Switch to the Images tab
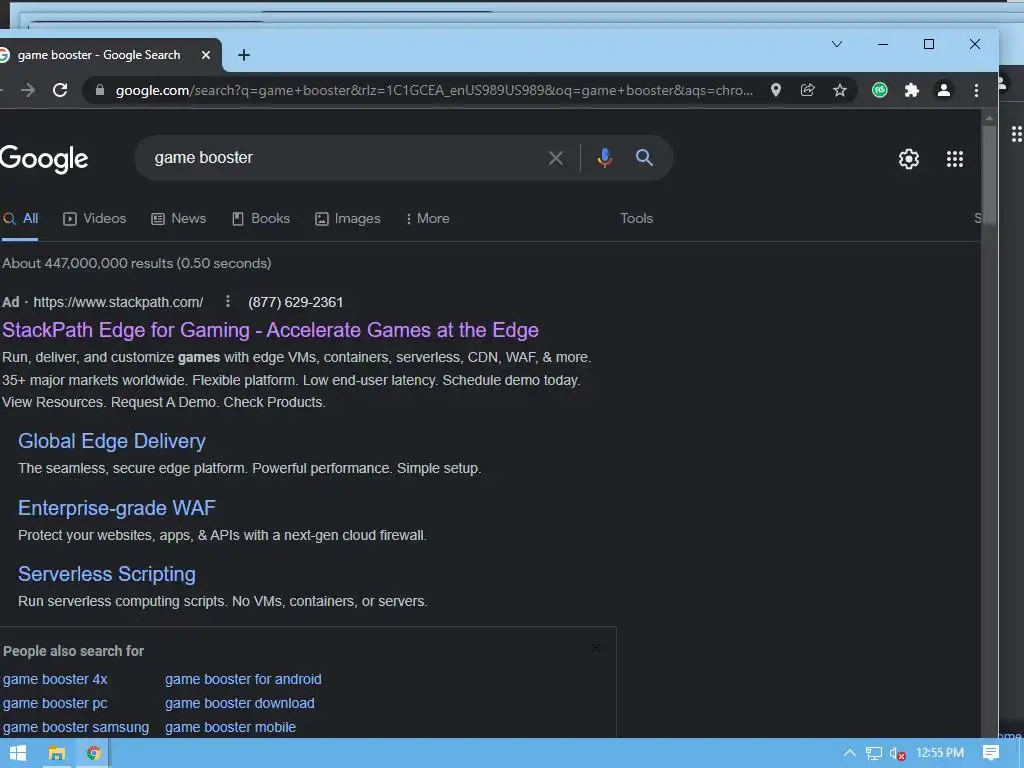 click(348, 219)
